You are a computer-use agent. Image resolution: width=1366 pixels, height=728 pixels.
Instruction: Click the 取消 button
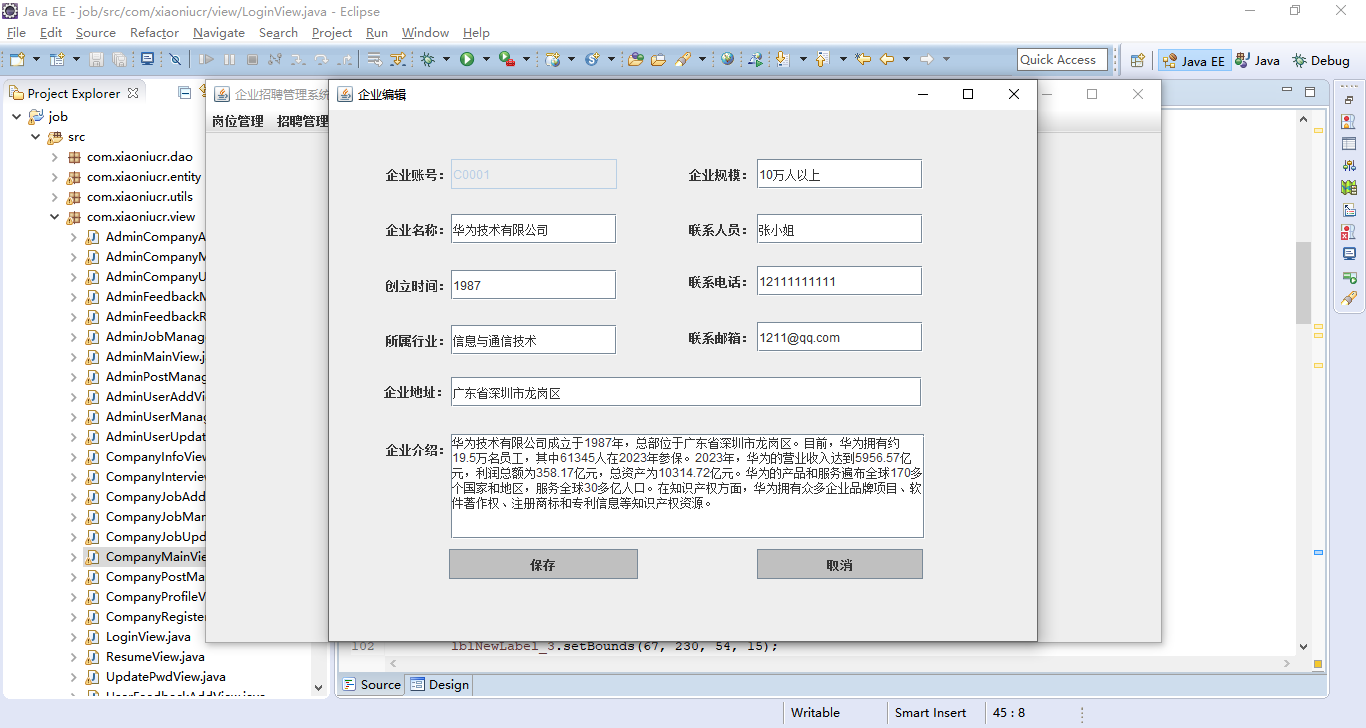coord(840,564)
